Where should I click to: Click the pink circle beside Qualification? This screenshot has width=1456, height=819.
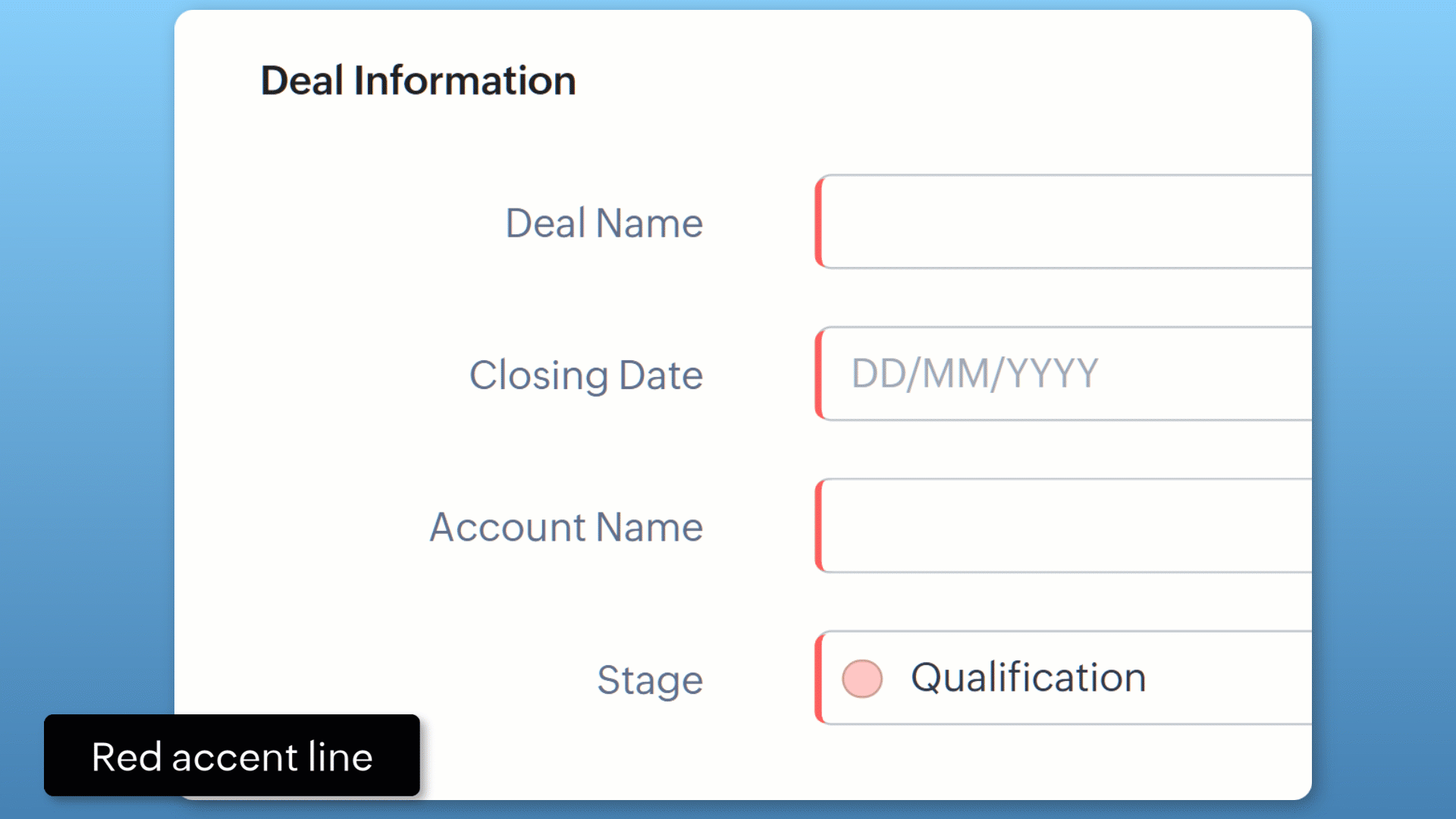coord(862,678)
